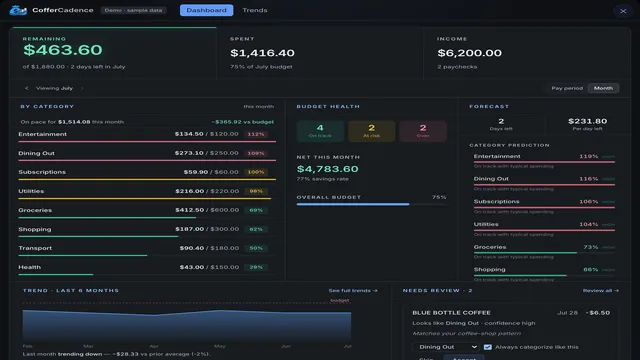Click Net This Month $4,783.60 value
Viewport: 640px width, 360px height.
pos(327,169)
